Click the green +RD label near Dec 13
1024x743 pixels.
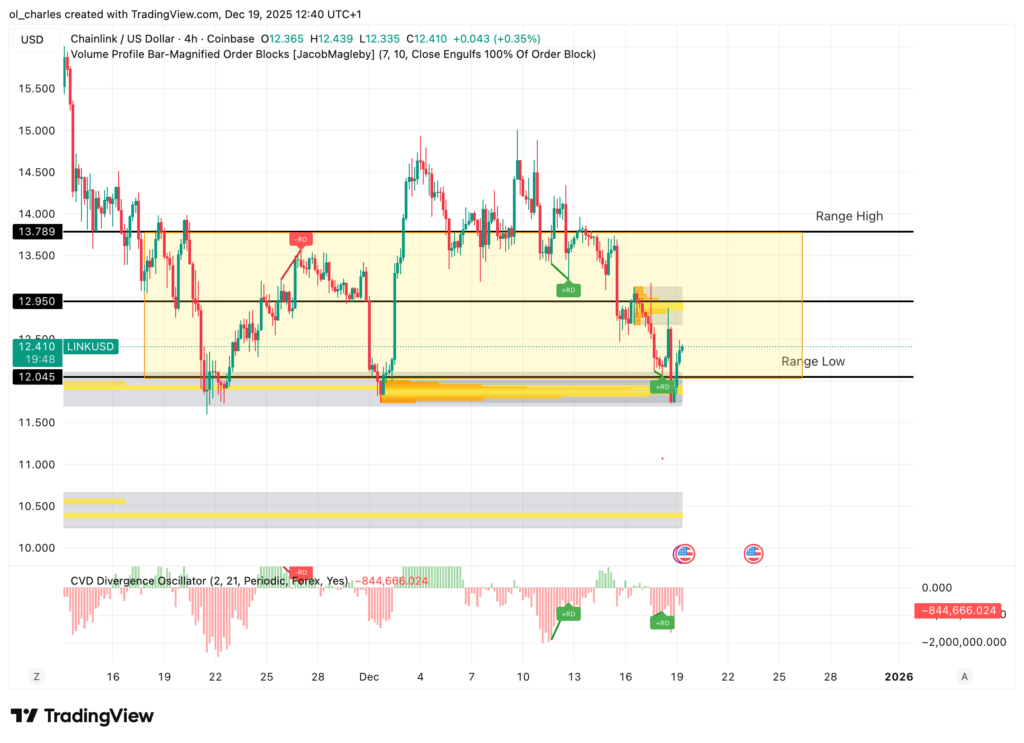(568, 290)
